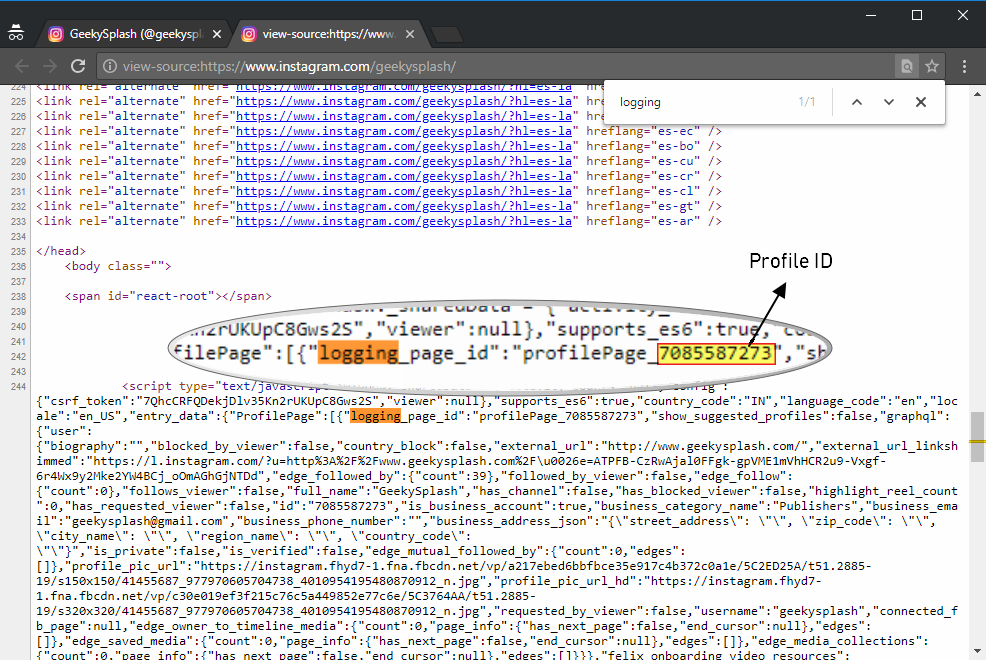This screenshot has height=660, width=986.
Task: Open the href link on line 226
Action: [404, 116]
